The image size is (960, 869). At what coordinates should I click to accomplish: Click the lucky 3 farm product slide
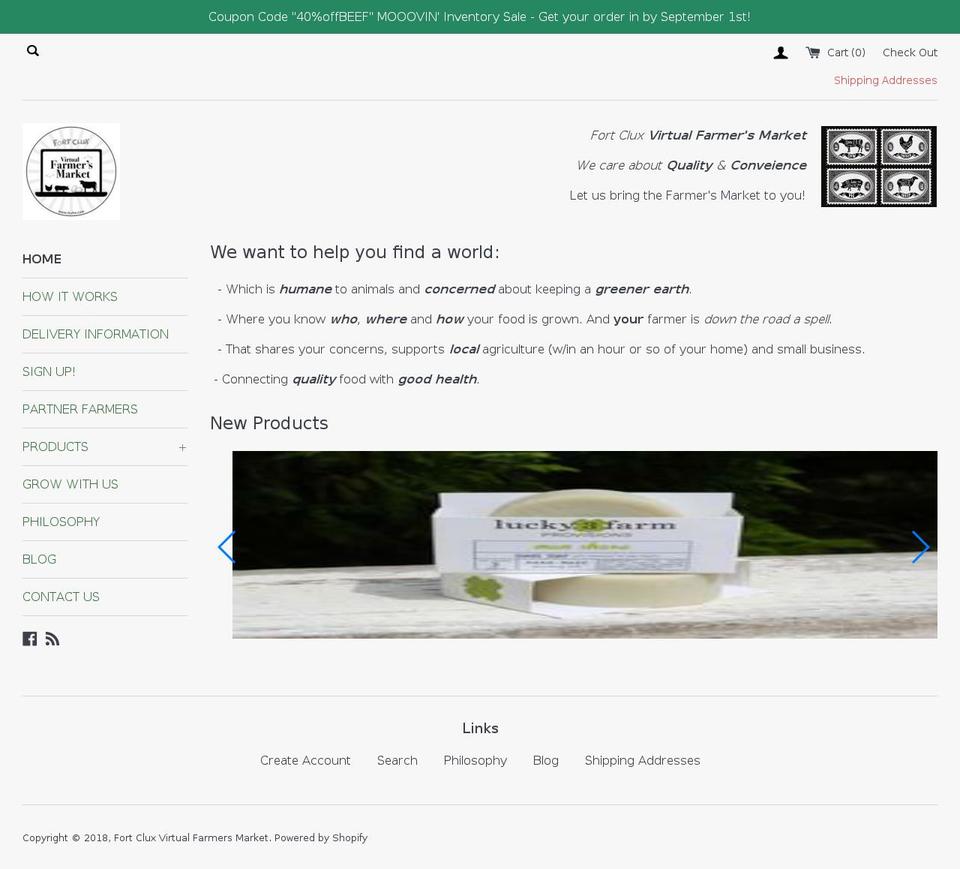click(585, 544)
